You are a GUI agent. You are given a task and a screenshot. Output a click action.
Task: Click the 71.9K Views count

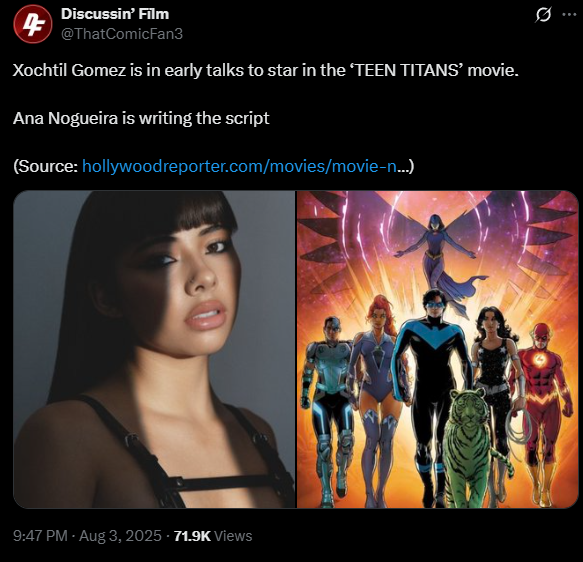[213, 536]
